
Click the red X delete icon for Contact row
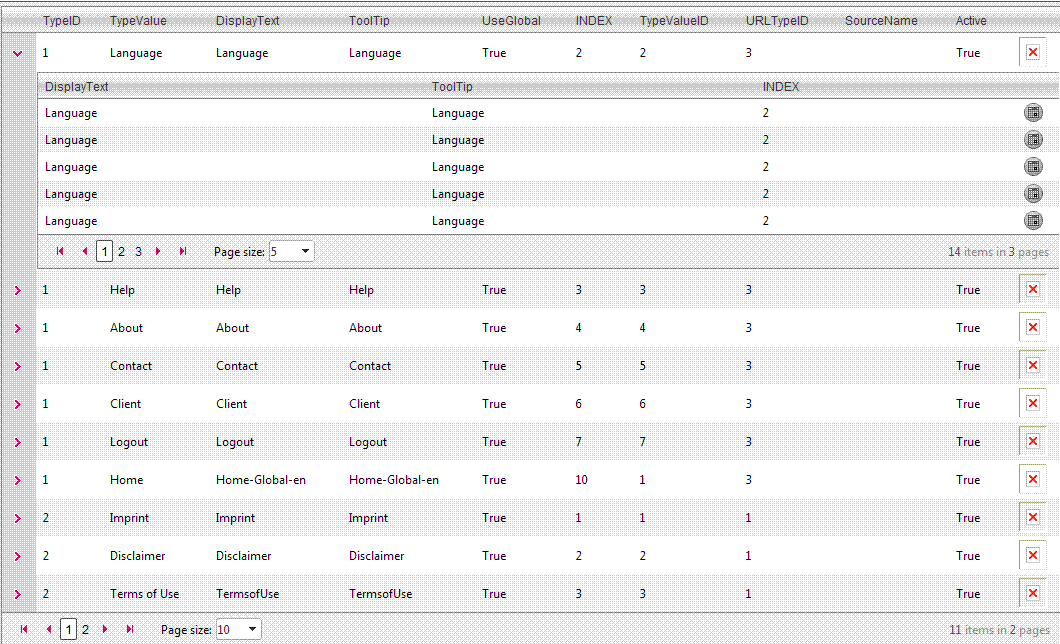(x=1033, y=366)
